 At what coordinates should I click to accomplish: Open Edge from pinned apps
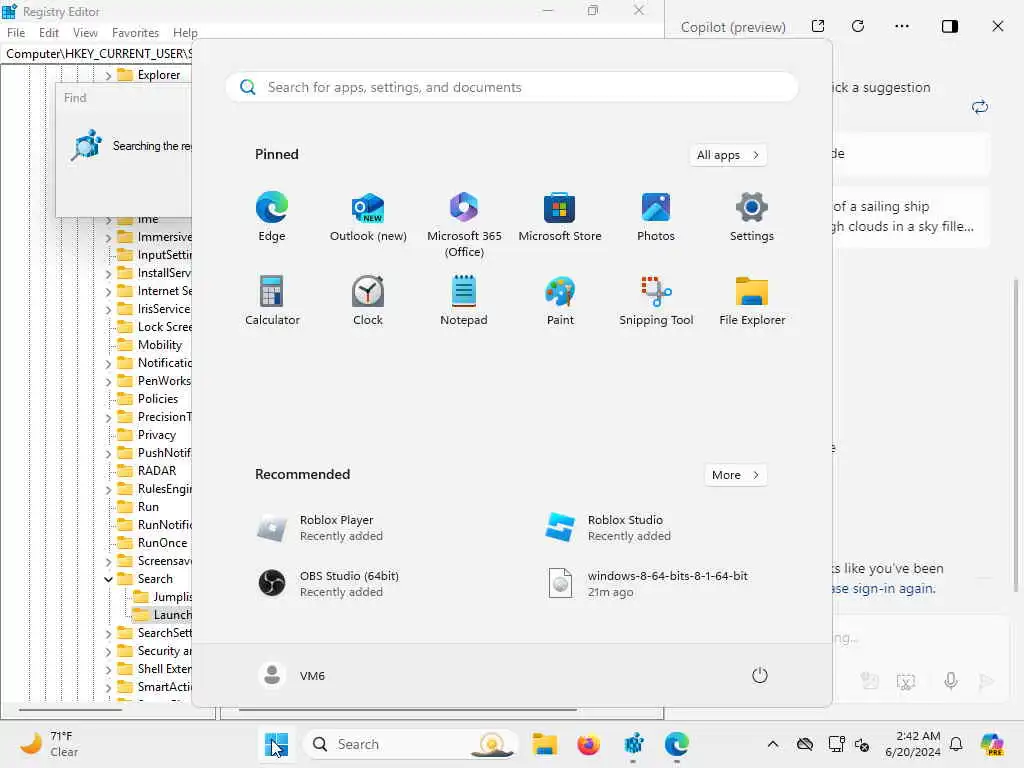pos(272,217)
